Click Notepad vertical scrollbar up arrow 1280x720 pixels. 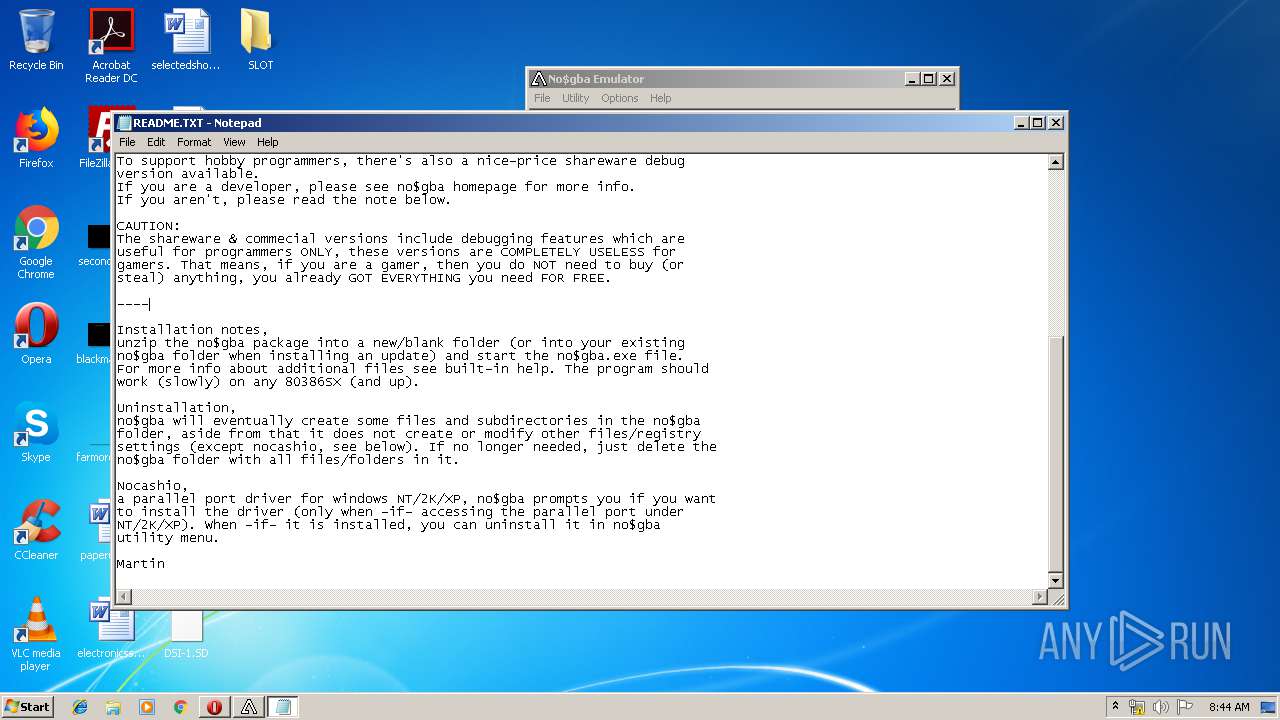pyautogui.click(x=1055, y=162)
